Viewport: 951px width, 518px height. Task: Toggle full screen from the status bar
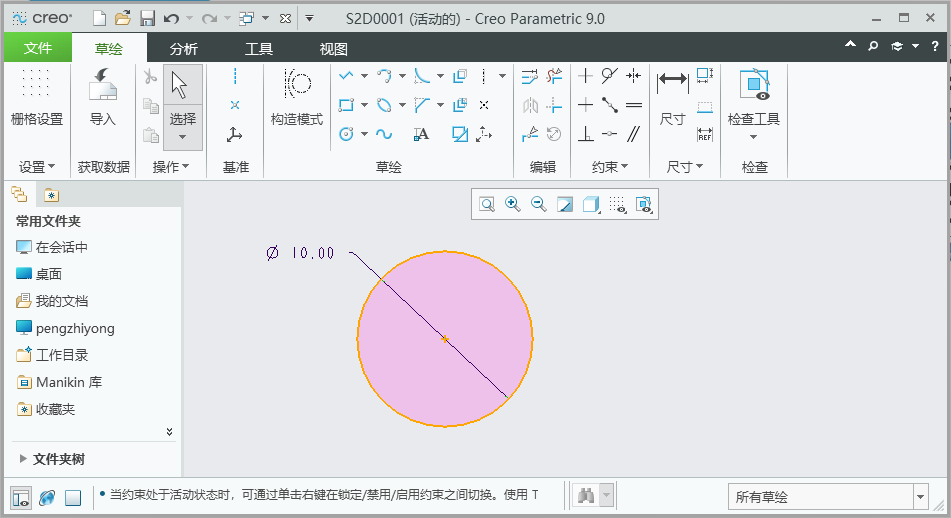73,497
